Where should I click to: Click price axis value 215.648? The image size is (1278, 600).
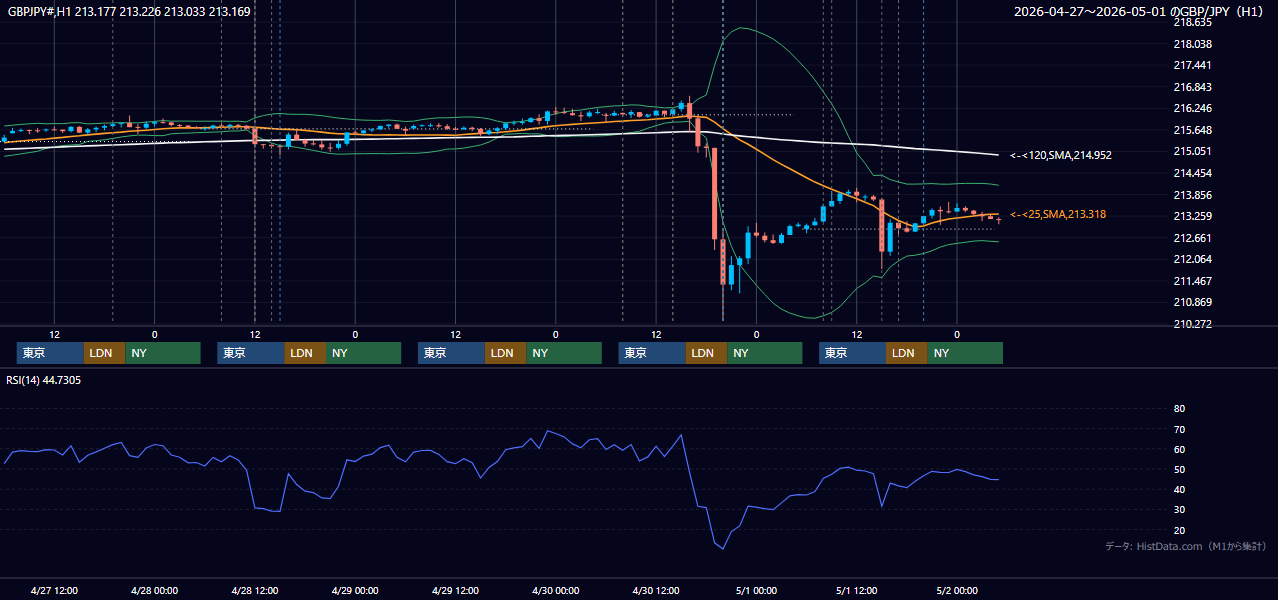click(1192, 130)
